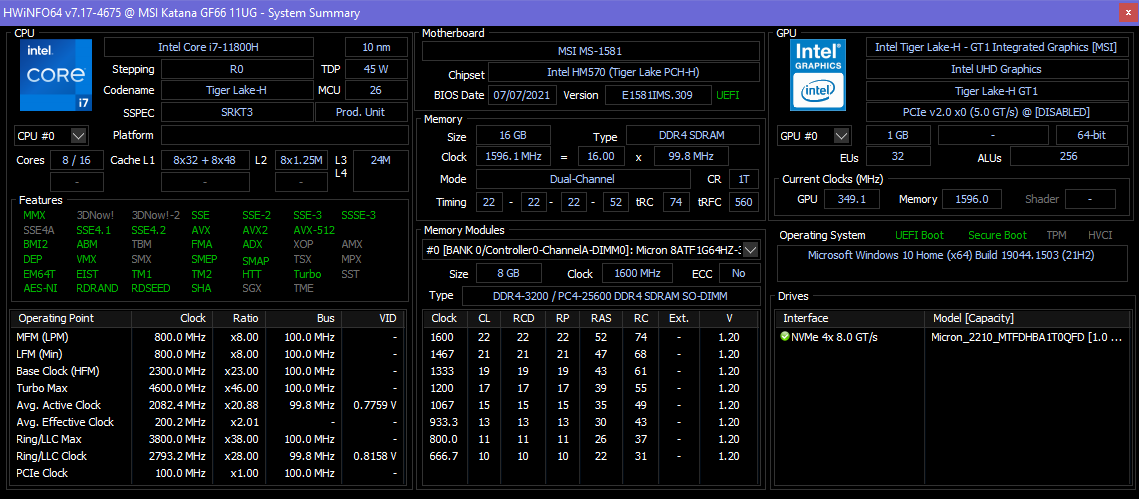This screenshot has height=499, width=1139.
Task: Click the Model [Capacity] column header
Action: (1028, 318)
